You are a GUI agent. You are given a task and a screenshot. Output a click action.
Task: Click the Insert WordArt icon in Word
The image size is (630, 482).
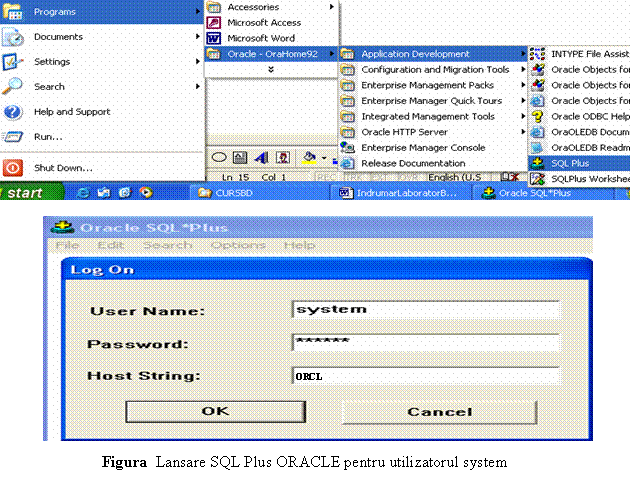[262, 157]
